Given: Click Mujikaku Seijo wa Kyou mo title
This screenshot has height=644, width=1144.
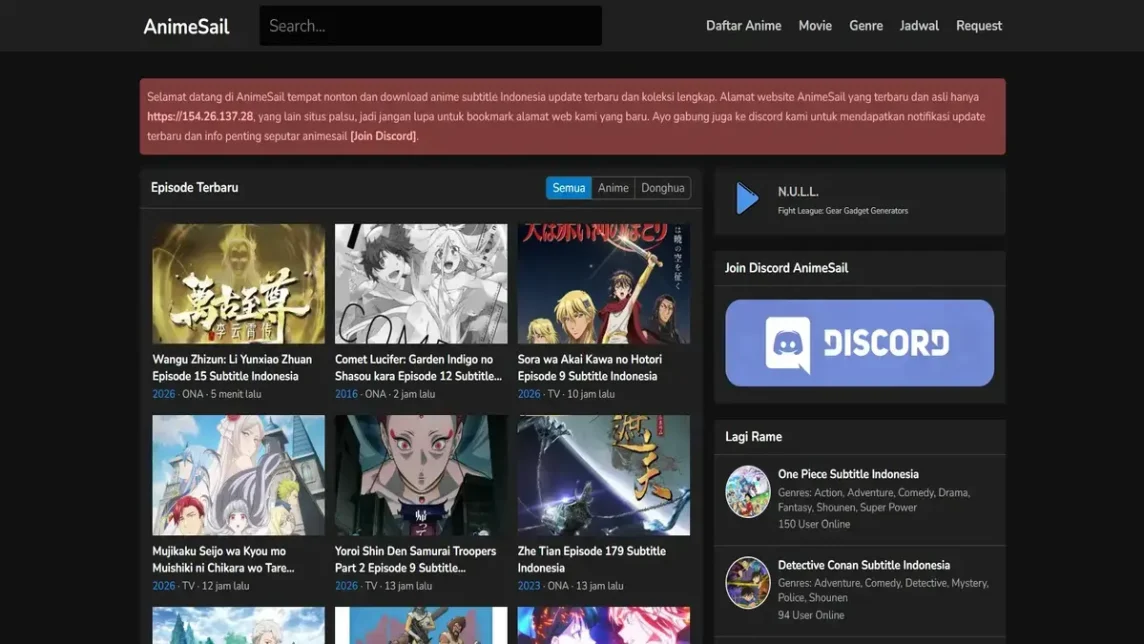Looking at the screenshot, I should (223, 559).
